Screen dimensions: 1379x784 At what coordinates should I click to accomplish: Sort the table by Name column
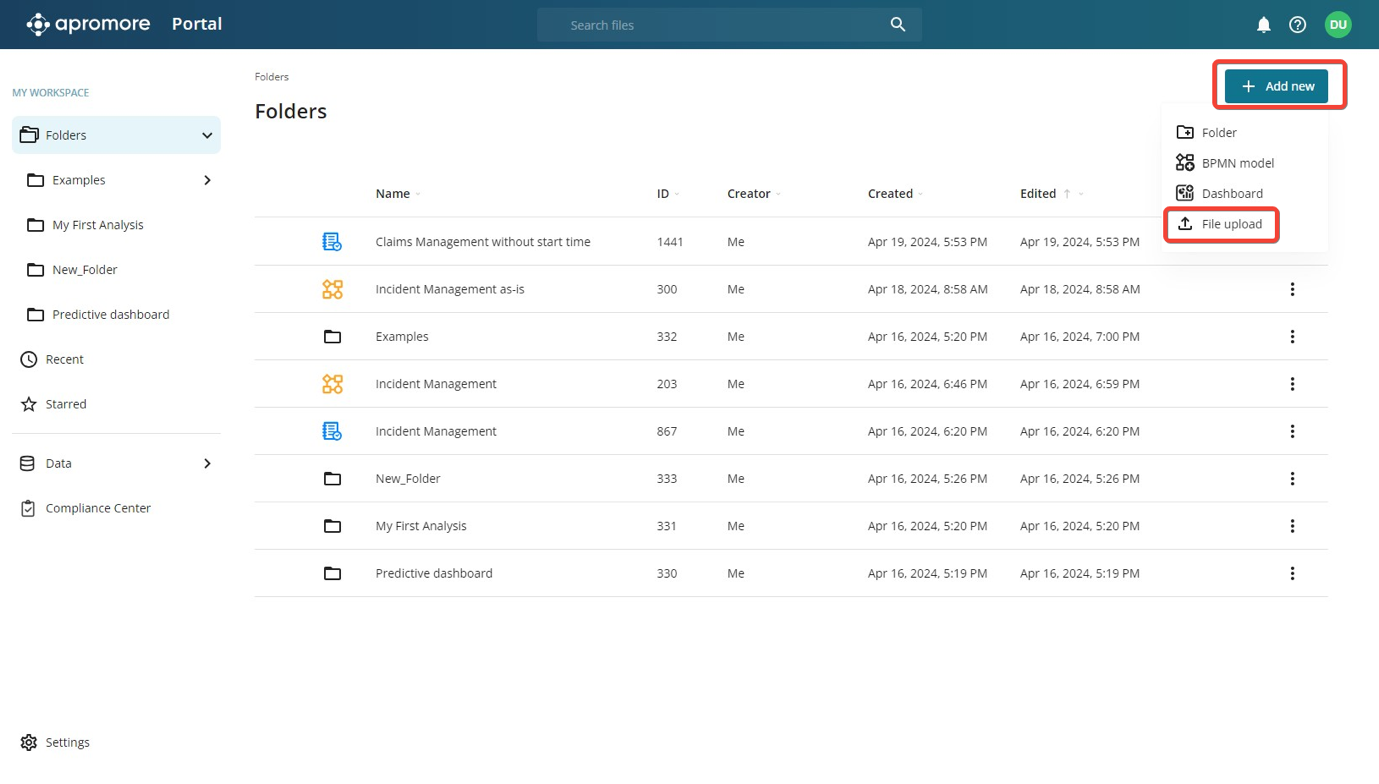[393, 194]
